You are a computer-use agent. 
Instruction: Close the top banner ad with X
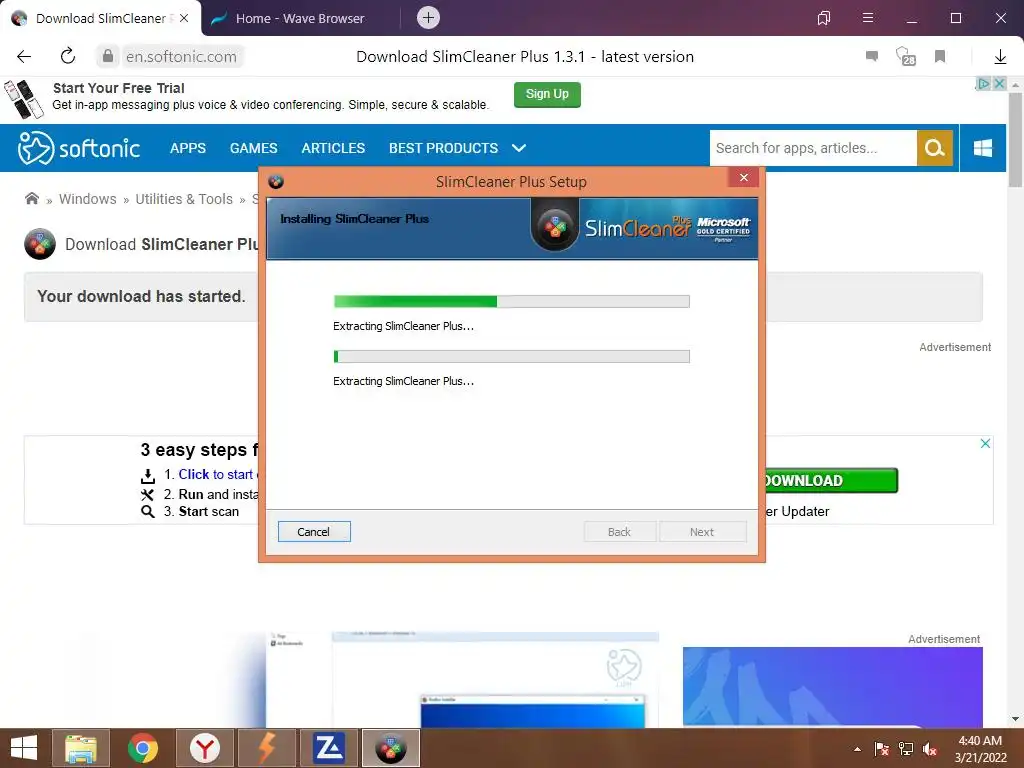pos(999,84)
